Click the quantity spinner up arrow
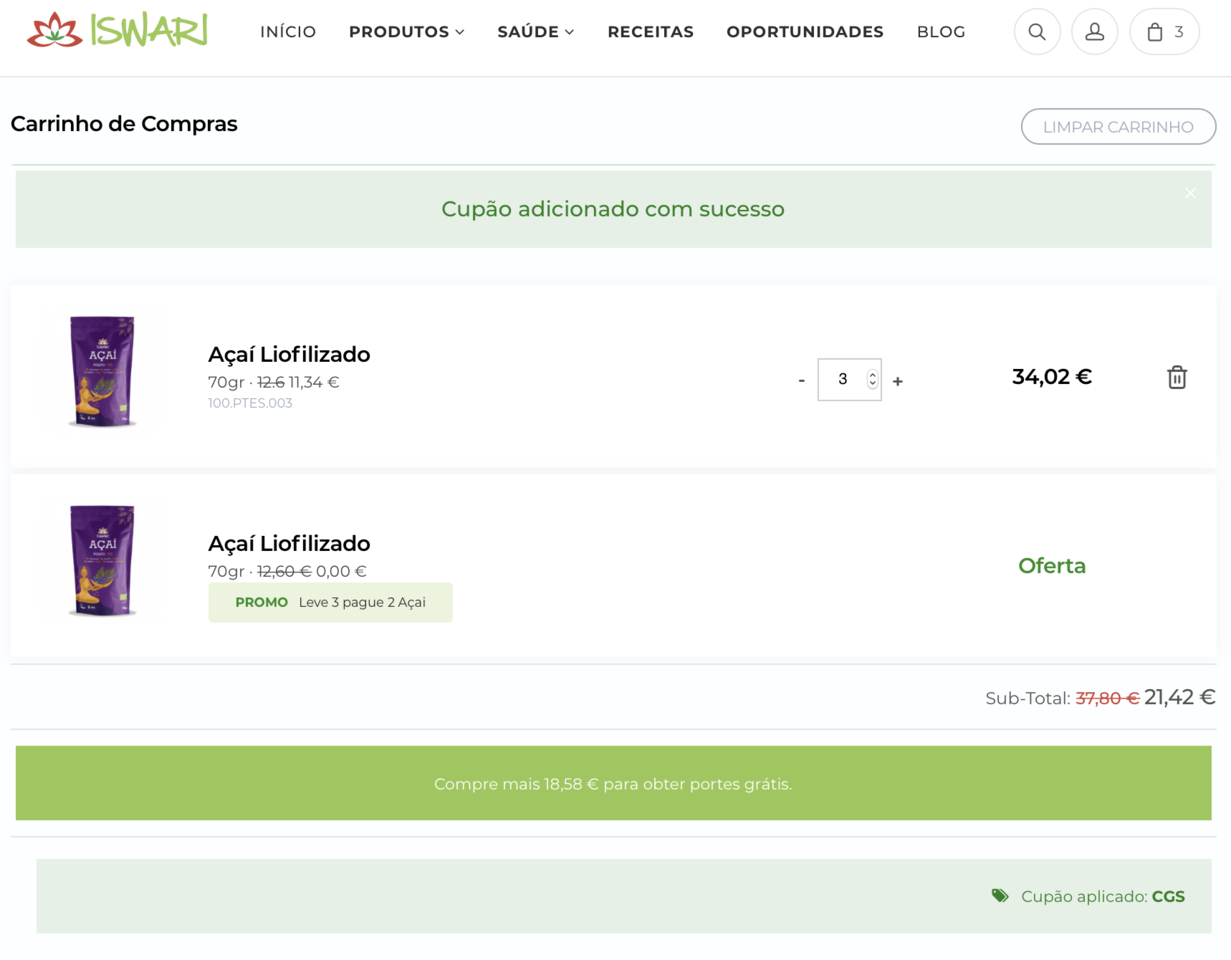 [872, 373]
